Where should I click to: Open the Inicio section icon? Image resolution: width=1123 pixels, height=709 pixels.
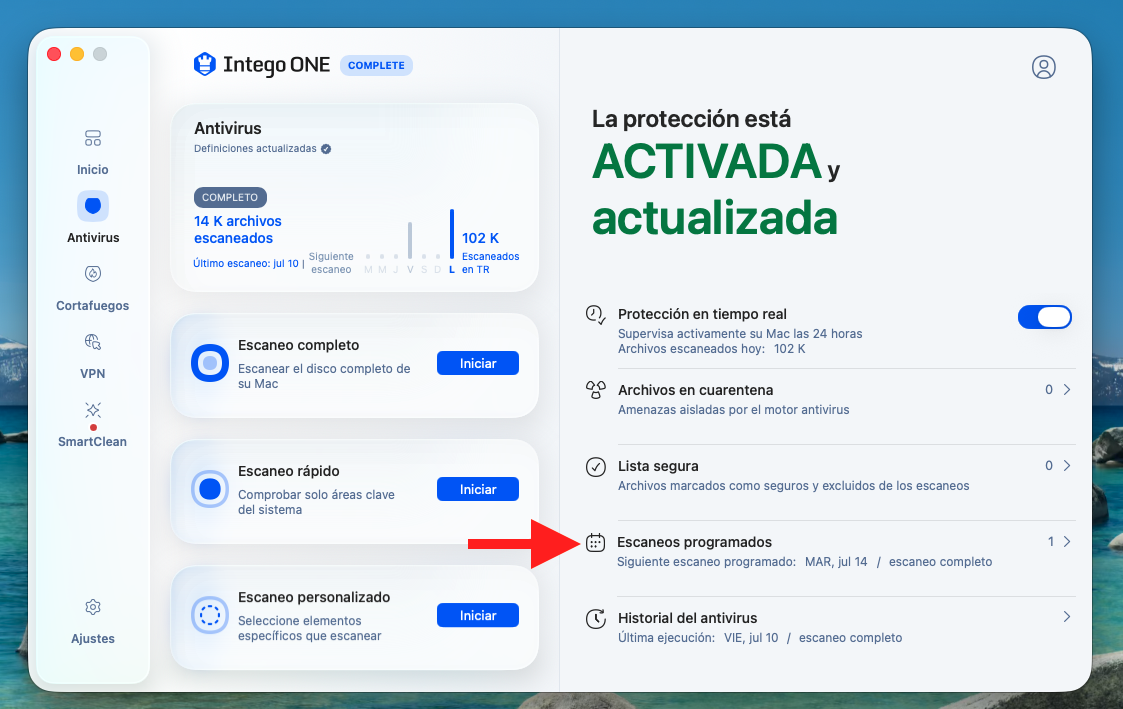point(92,138)
